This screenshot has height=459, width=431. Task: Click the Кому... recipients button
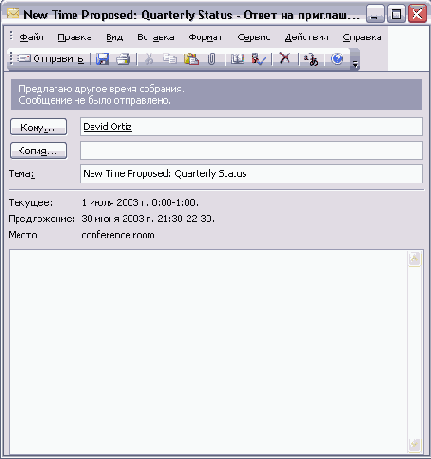pos(38,127)
